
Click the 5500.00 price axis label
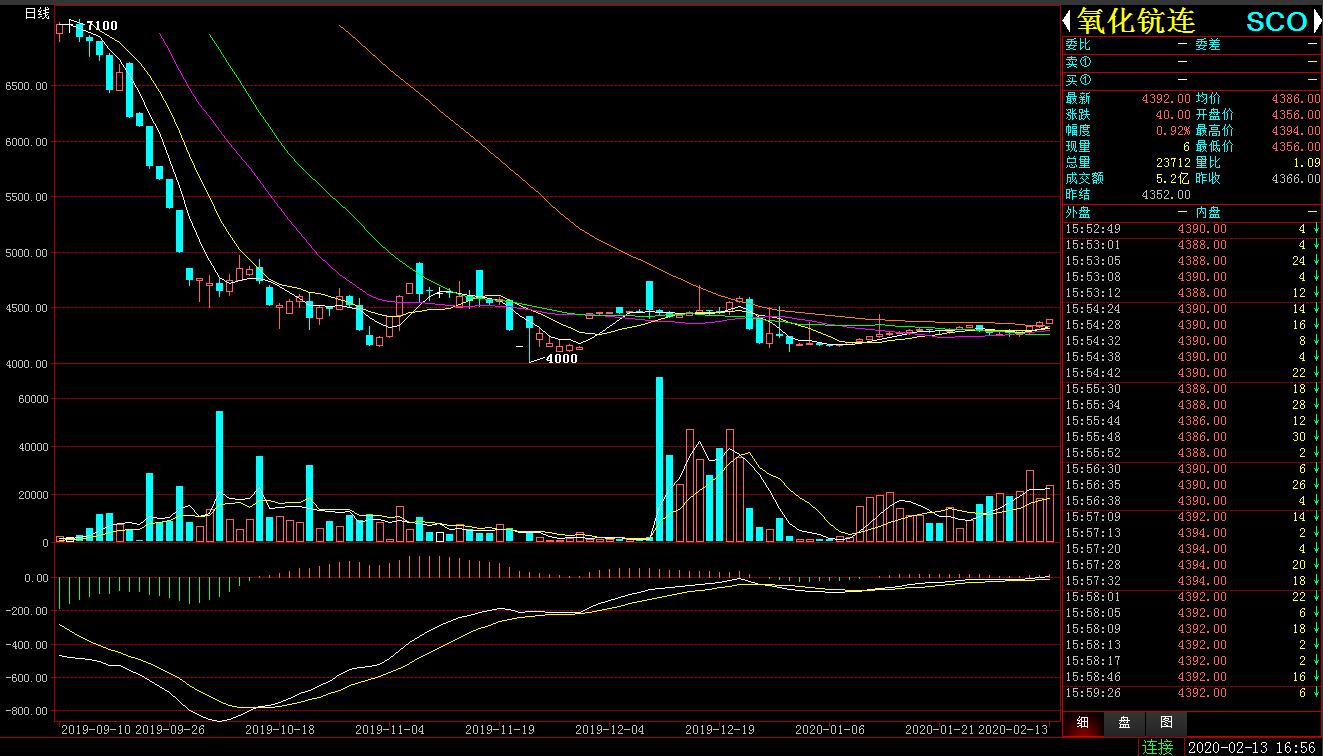[x=27, y=197]
